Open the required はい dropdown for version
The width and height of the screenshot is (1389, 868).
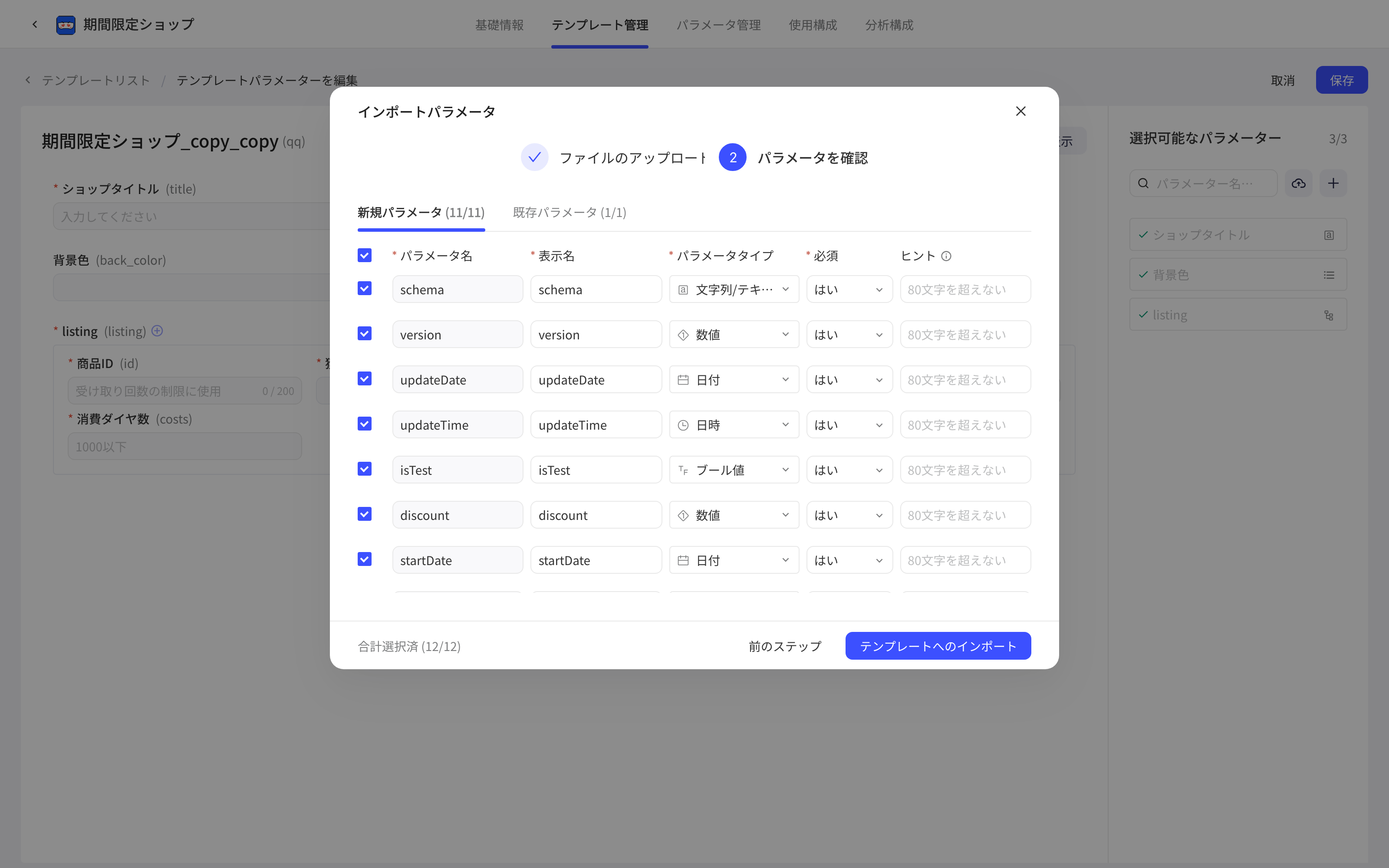(x=849, y=335)
